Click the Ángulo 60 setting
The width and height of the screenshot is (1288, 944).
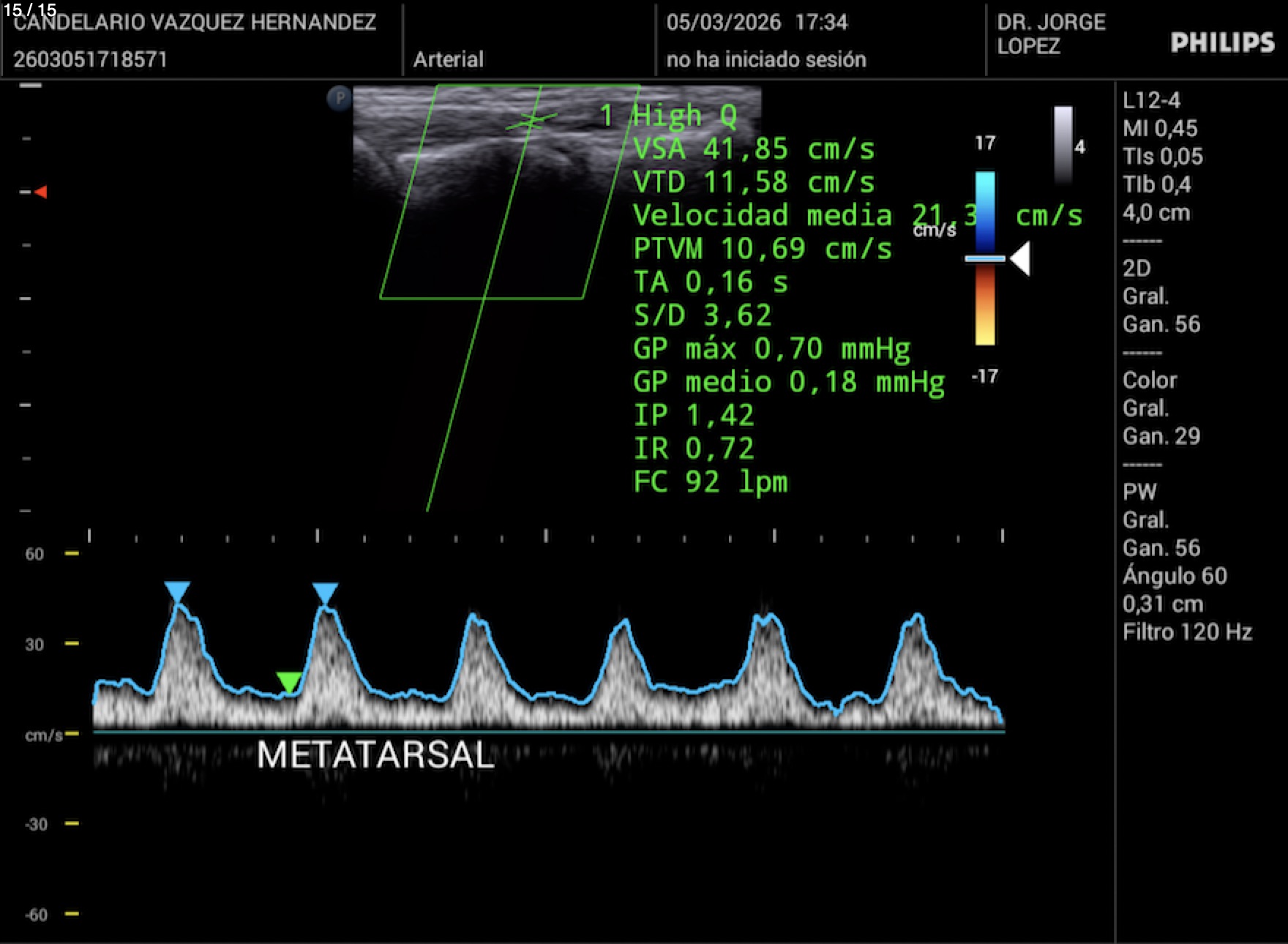pyautogui.click(x=1174, y=576)
